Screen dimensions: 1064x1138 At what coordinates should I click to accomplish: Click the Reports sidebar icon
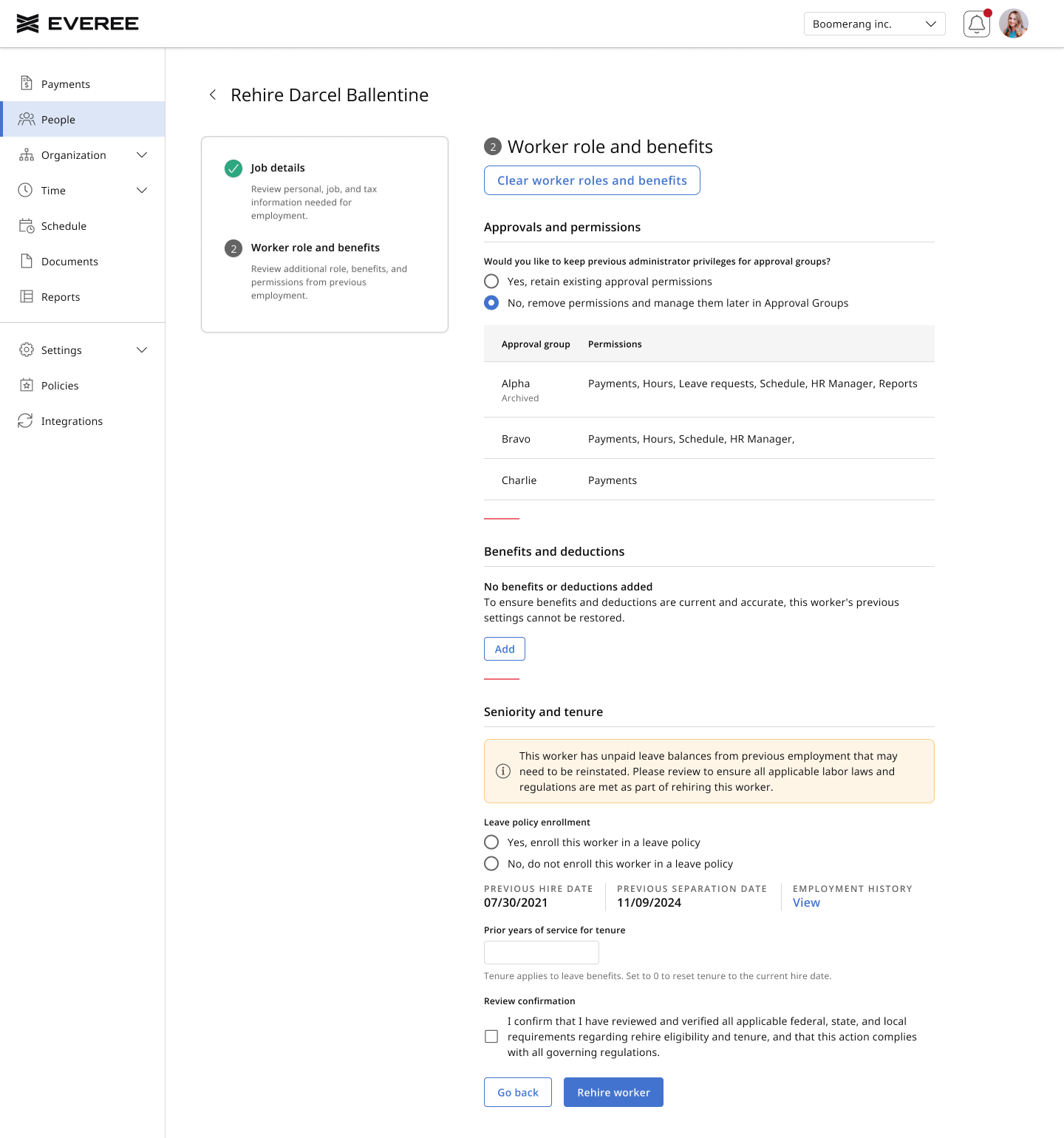pyautogui.click(x=27, y=296)
